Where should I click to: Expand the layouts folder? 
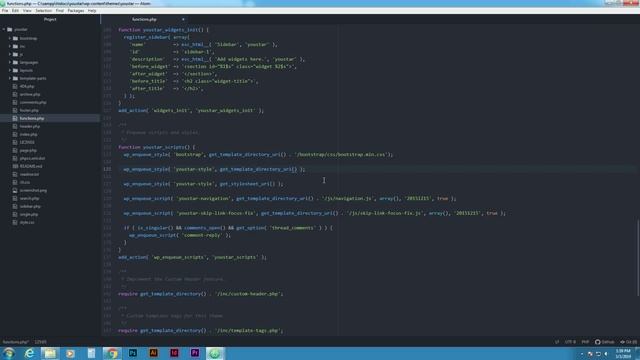point(10,70)
